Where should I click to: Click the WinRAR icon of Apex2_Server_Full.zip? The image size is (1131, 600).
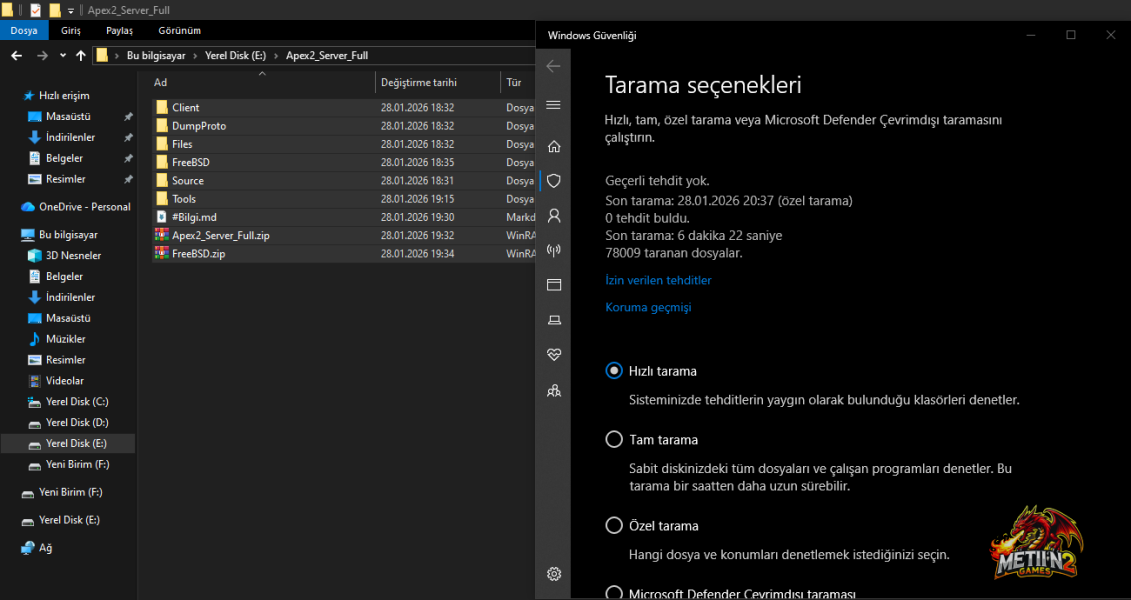coord(162,235)
